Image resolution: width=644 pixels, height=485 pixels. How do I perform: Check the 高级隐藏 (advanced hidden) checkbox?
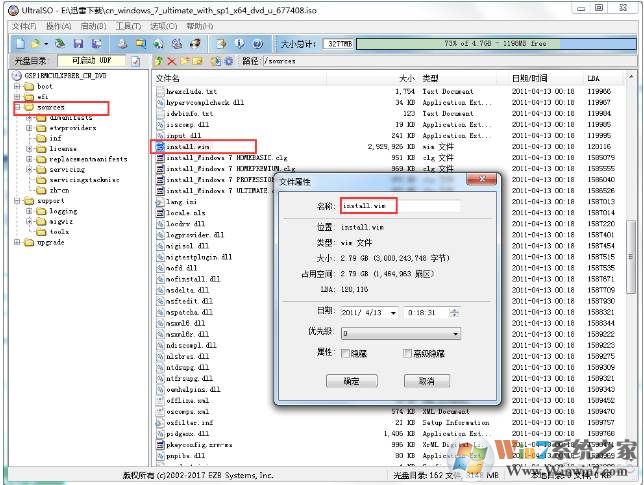pyautogui.click(x=407, y=354)
